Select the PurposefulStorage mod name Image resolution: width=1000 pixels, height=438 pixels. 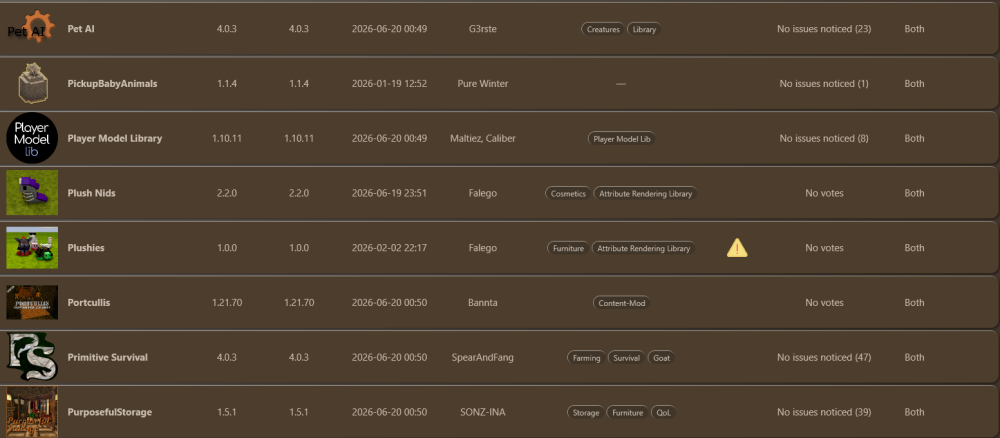point(110,412)
